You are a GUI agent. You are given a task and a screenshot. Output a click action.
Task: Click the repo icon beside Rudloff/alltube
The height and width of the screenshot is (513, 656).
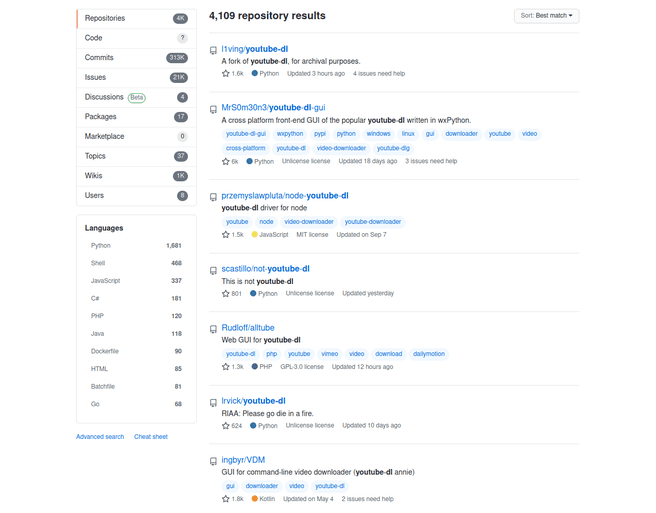pos(213,329)
